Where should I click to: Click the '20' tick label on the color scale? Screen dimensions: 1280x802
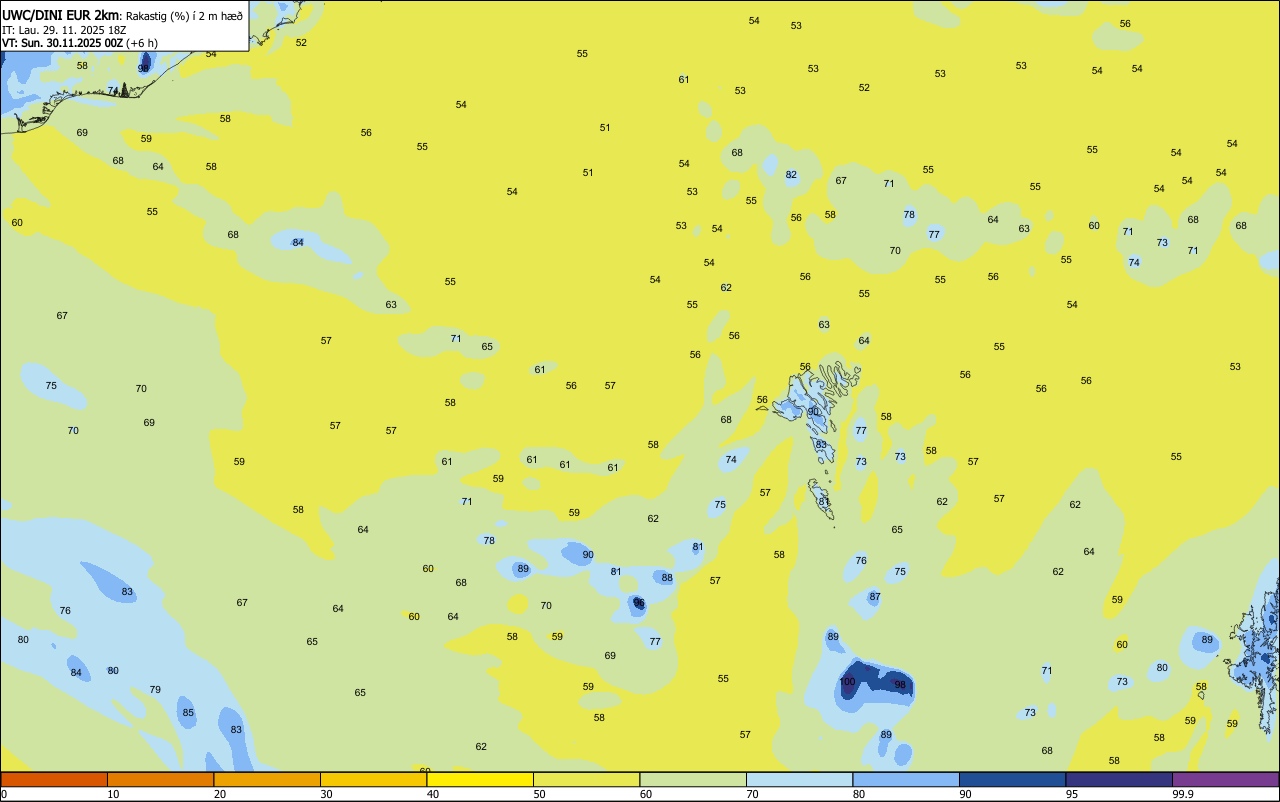(220, 794)
